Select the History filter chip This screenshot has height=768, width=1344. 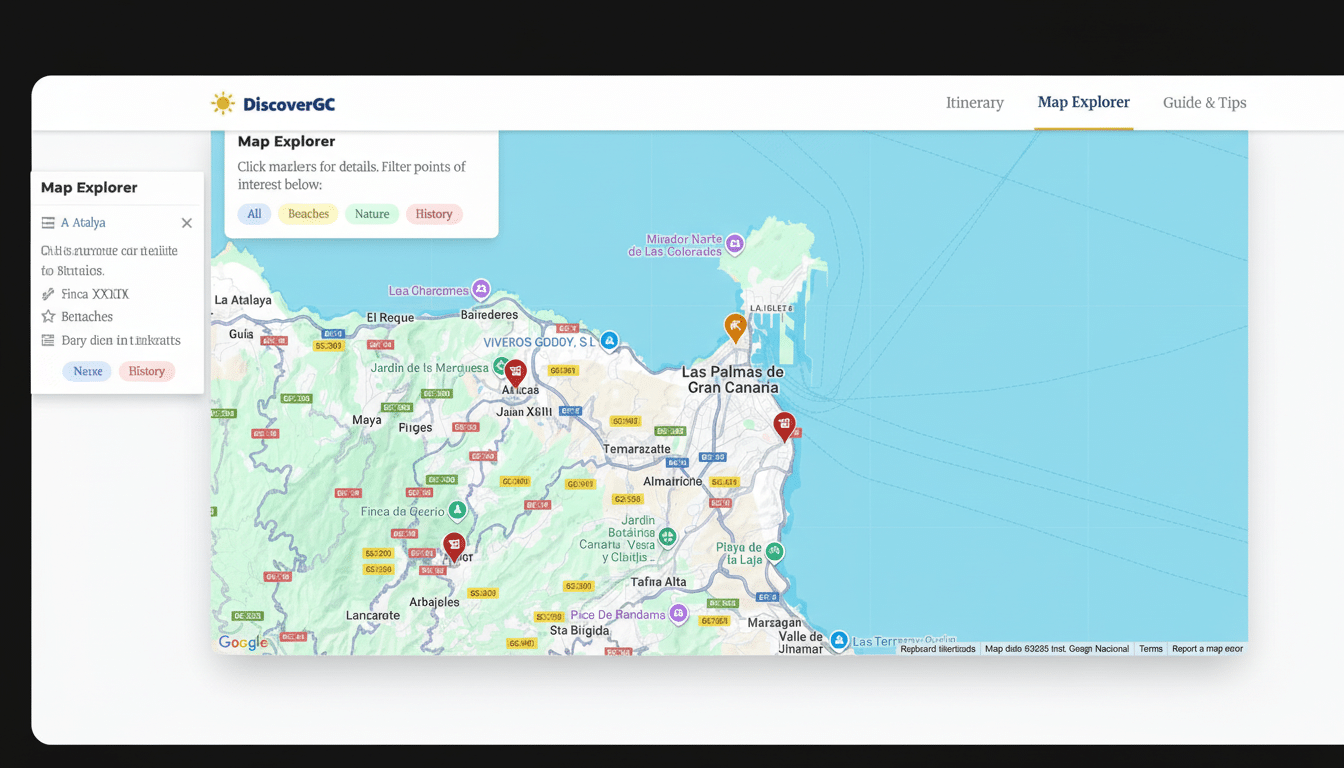pos(434,213)
